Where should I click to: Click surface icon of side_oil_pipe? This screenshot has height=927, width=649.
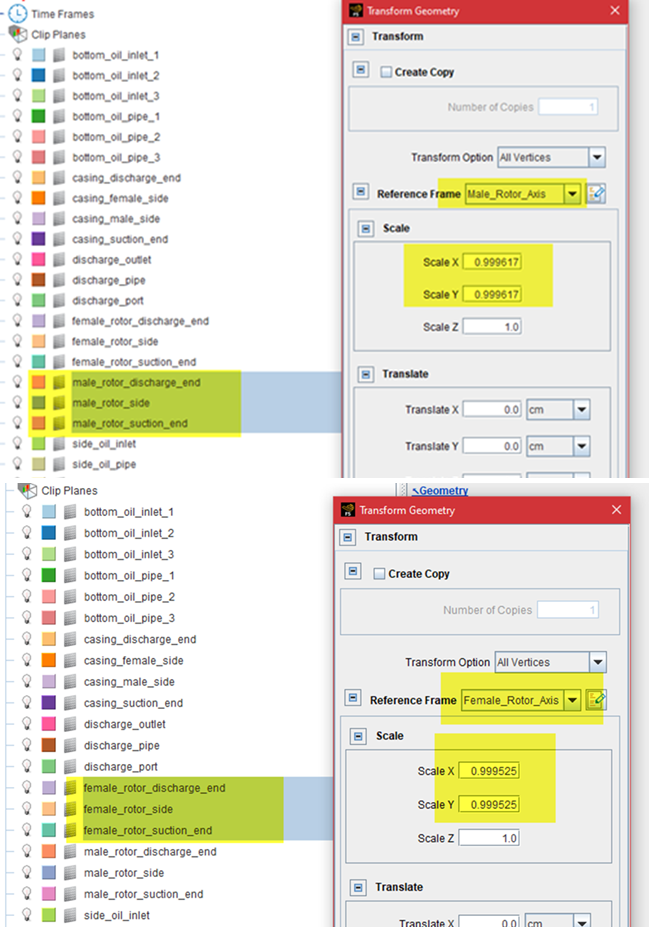pyautogui.click(x=59, y=464)
